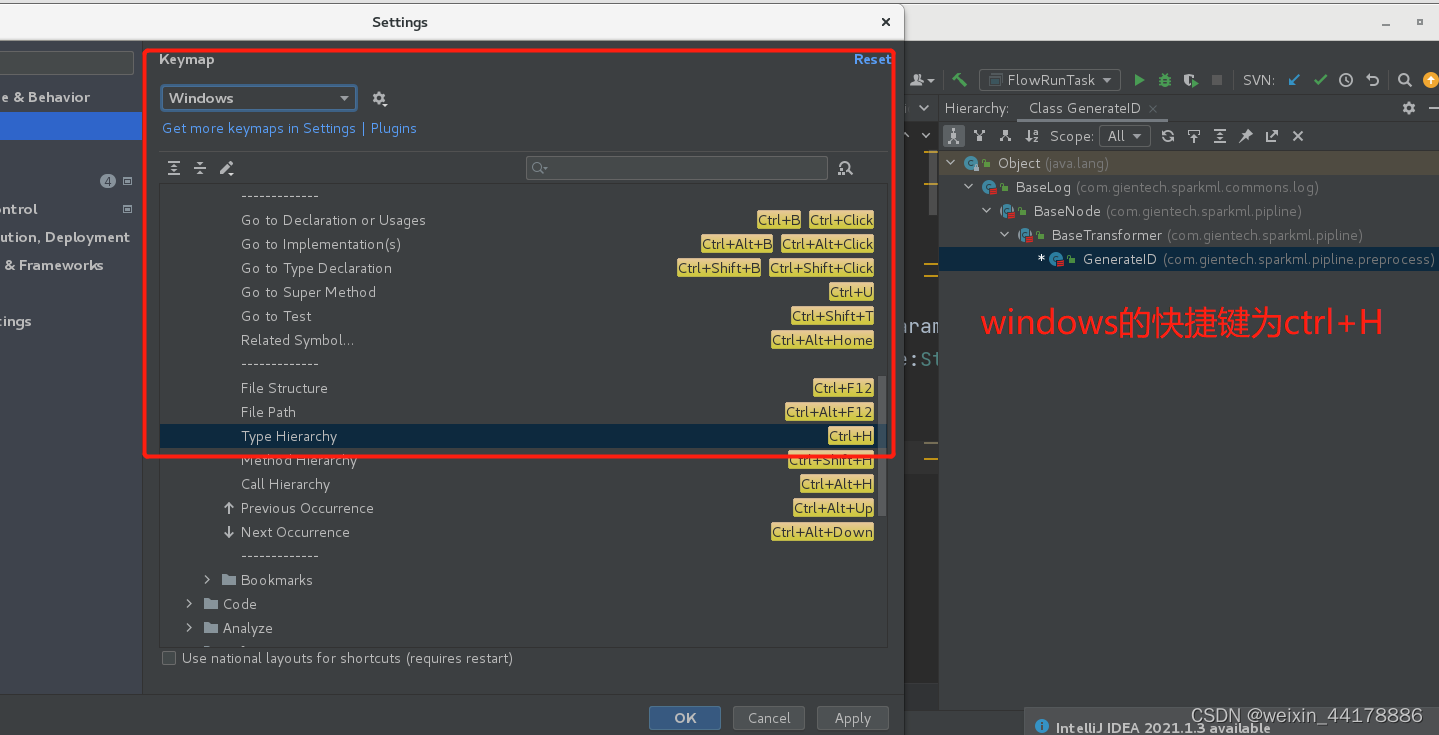Click the Run with Coverage icon
Viewport: 1439px width, 735px height.
point(1190,80)
